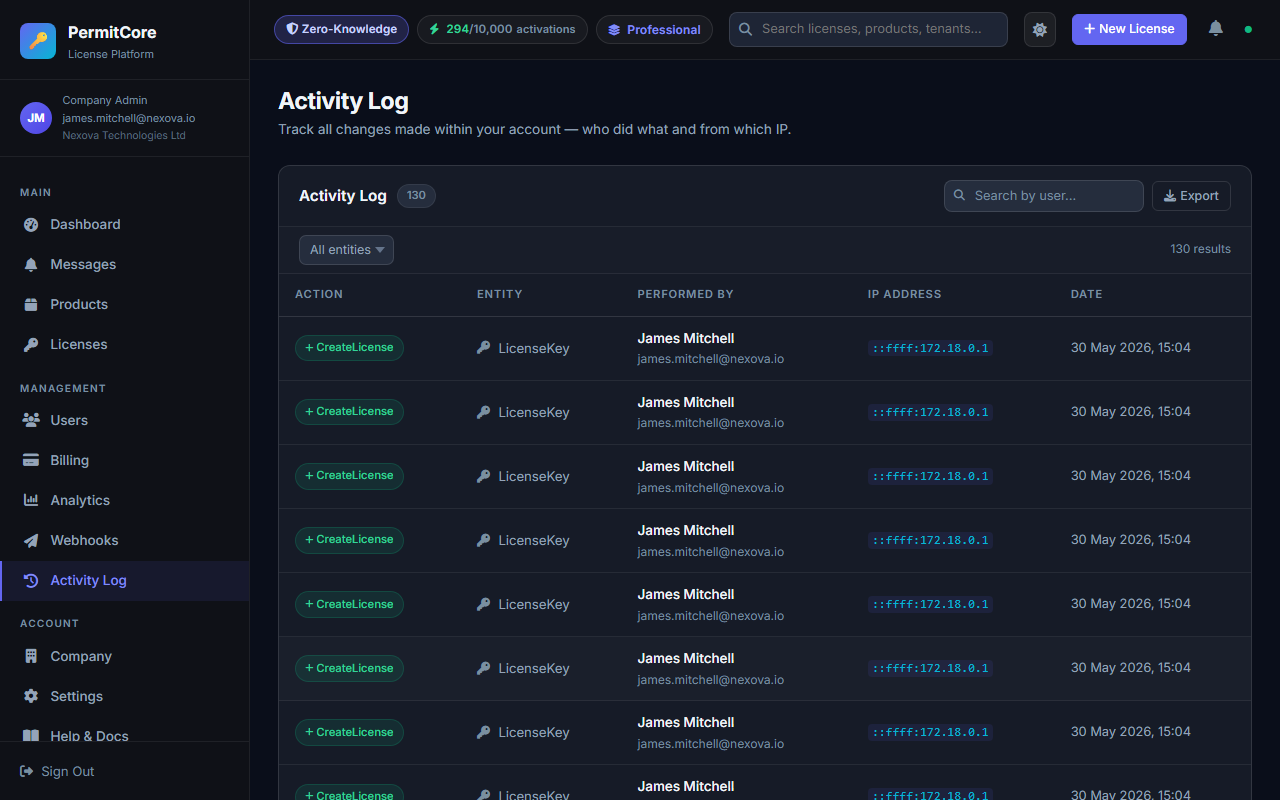Click the Help & Docs book icon
The image size is (1280, 800).
tap(31, 736)
